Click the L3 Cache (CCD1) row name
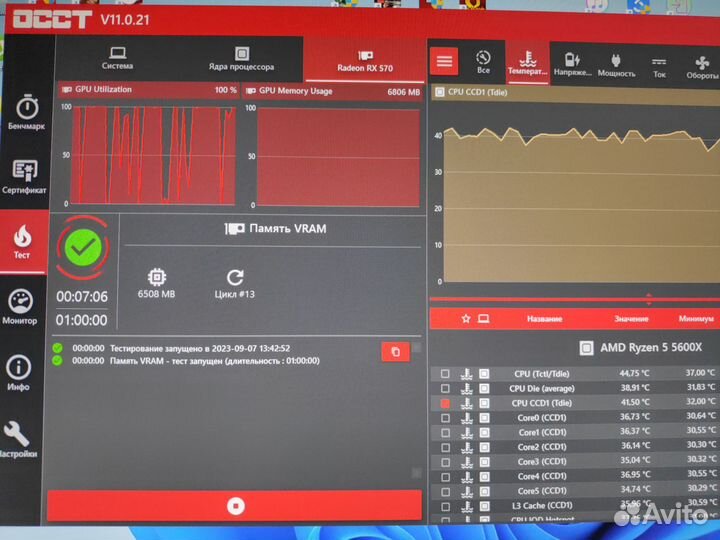 [x=542, y=506]
